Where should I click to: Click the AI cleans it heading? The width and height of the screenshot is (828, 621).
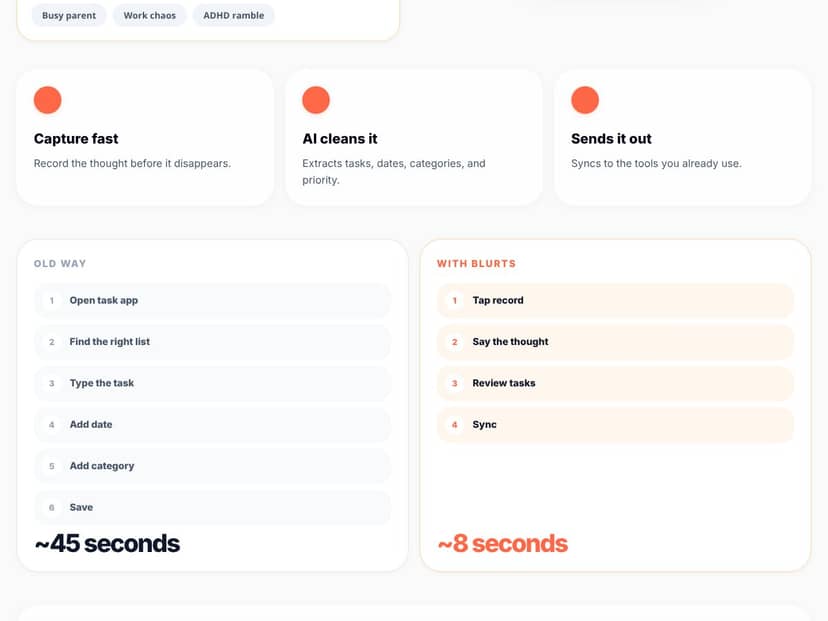click(340, 139)
